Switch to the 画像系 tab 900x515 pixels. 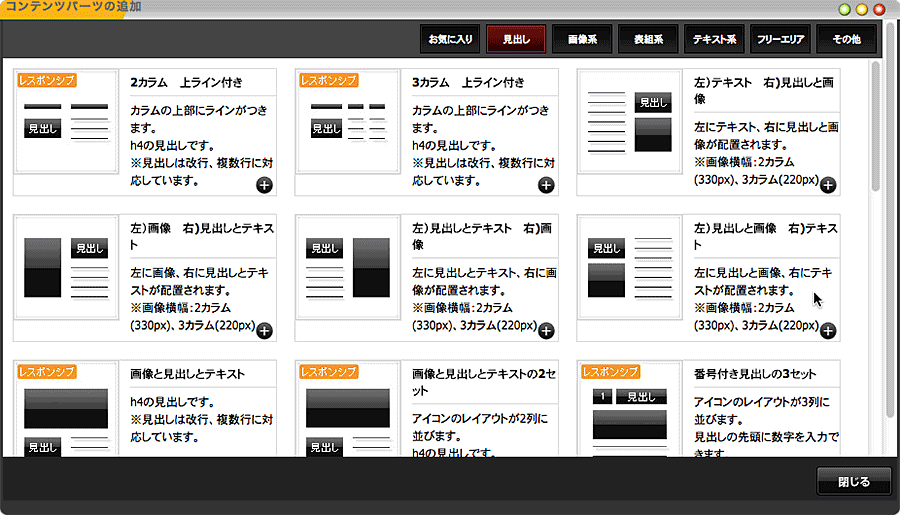click(582, 39)
